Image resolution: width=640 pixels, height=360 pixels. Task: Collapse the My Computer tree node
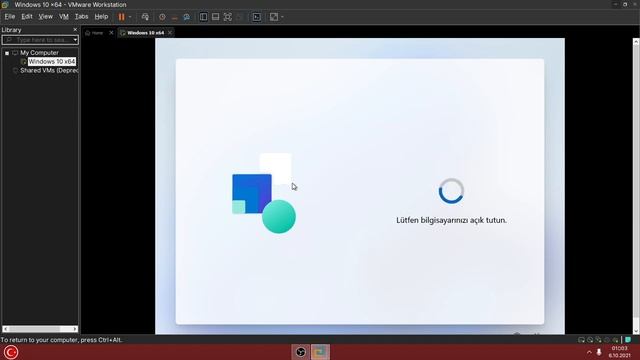click(7, 53)
